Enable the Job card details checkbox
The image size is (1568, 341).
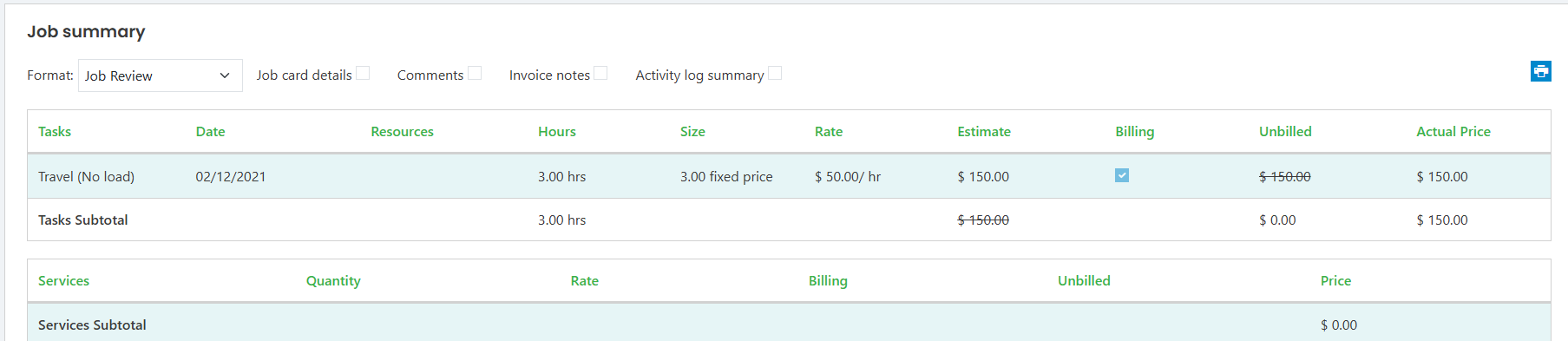pyautogui.click(x=363, y=73)
